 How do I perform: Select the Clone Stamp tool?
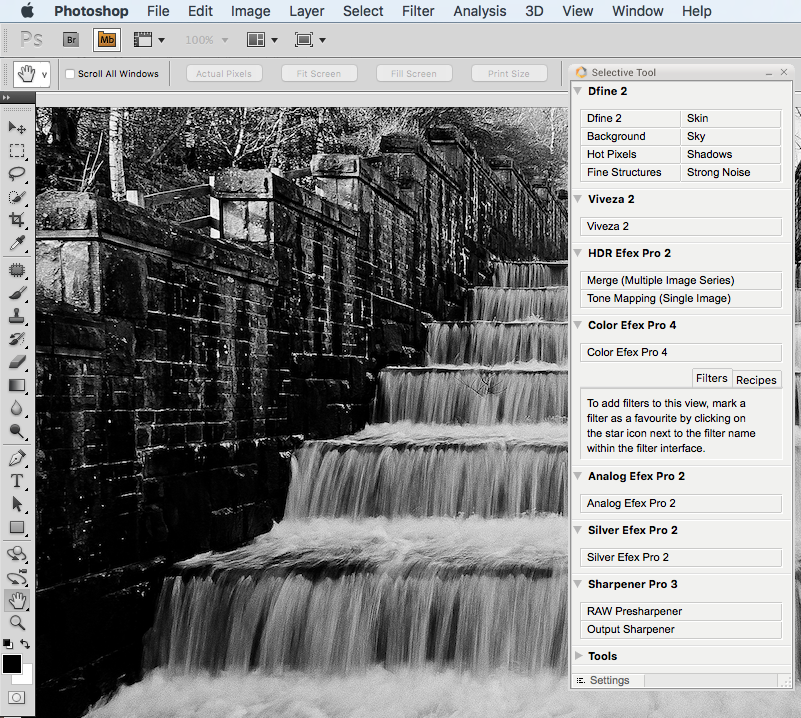point(17,317)
